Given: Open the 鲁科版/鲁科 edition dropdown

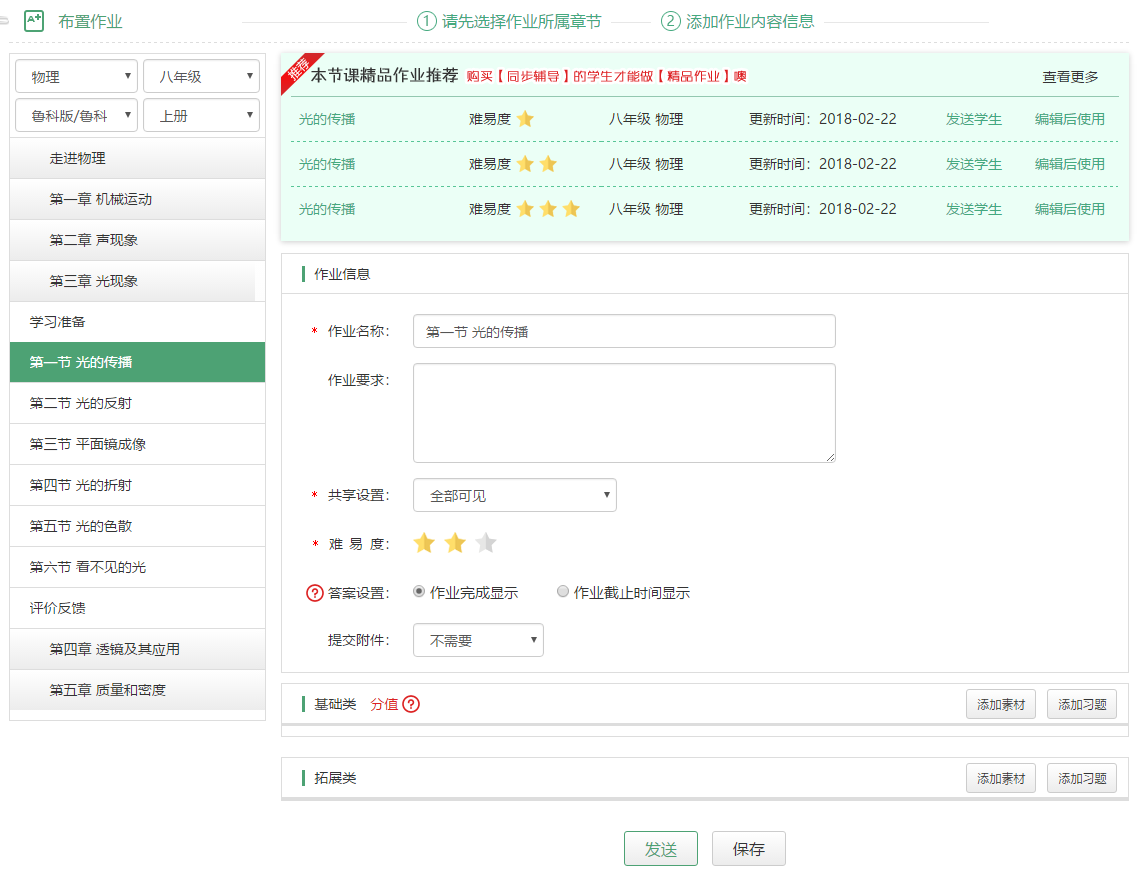Looking at the screenshot, I should click(x=76, y=116).
